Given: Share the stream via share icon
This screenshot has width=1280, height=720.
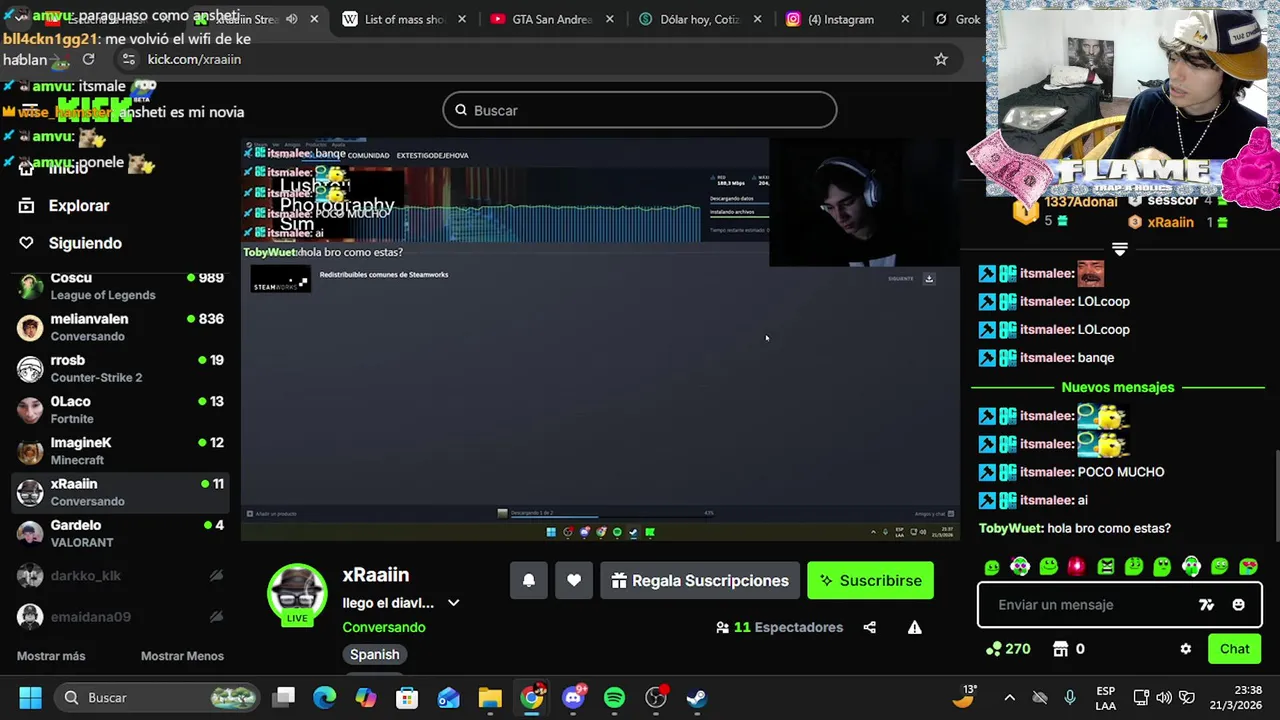Looking at the screenshot, I should tap(869, 627).
